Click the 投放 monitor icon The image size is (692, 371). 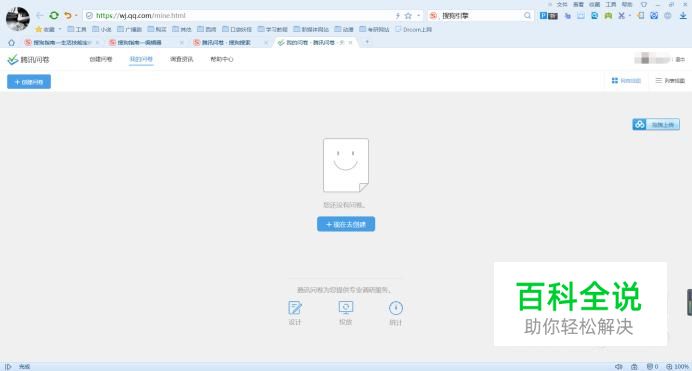pyautogui.click(x=346, y=307)
